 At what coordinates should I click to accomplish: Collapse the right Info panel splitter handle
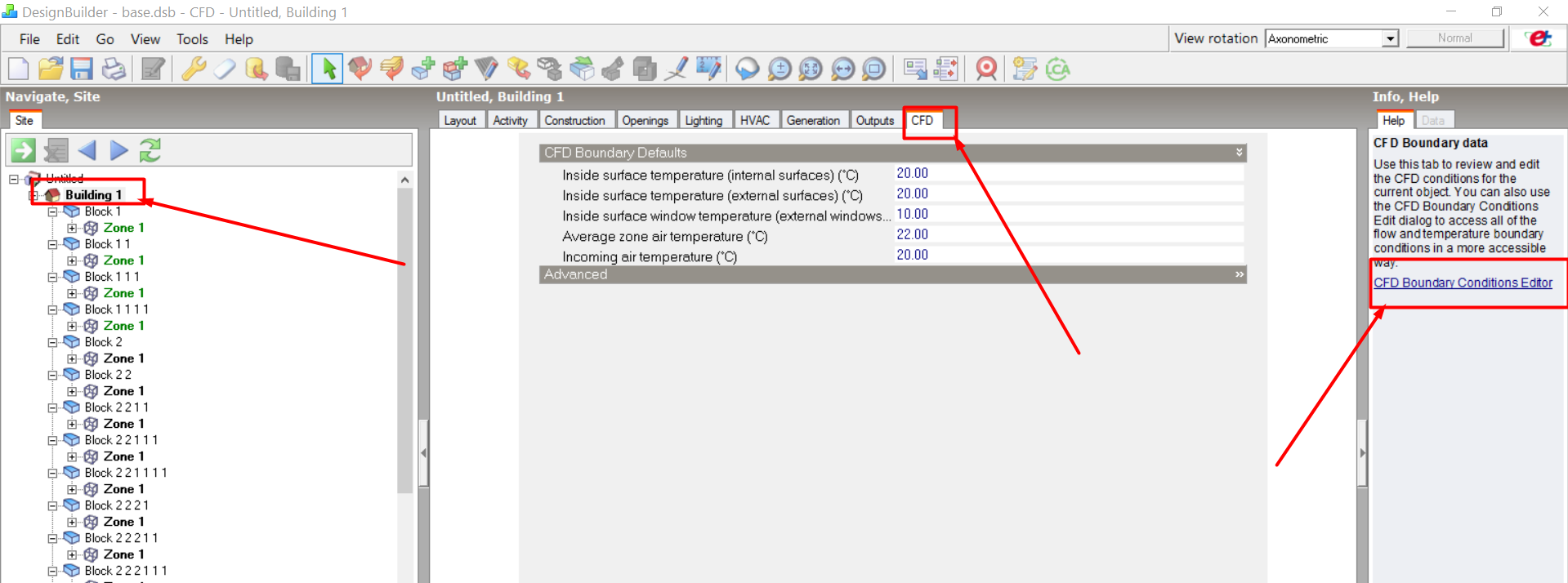[1362, 452]
